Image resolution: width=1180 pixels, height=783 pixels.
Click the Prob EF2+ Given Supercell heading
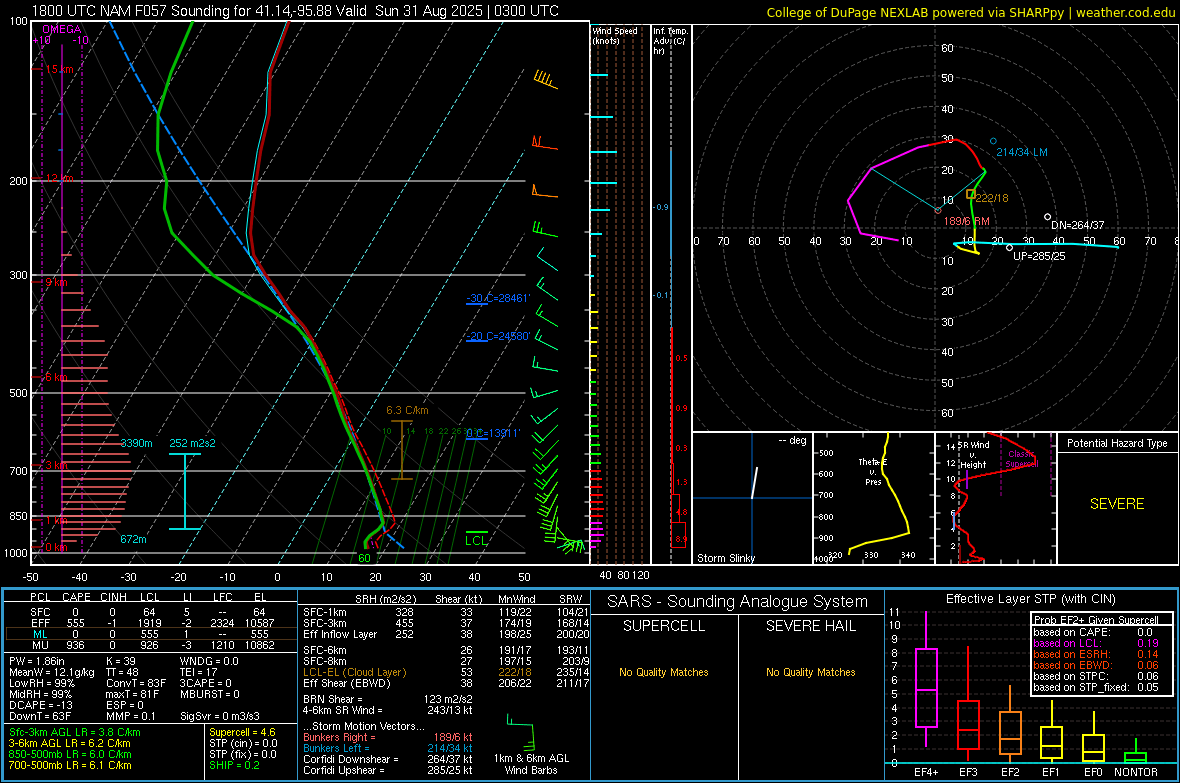point(1096,620)
